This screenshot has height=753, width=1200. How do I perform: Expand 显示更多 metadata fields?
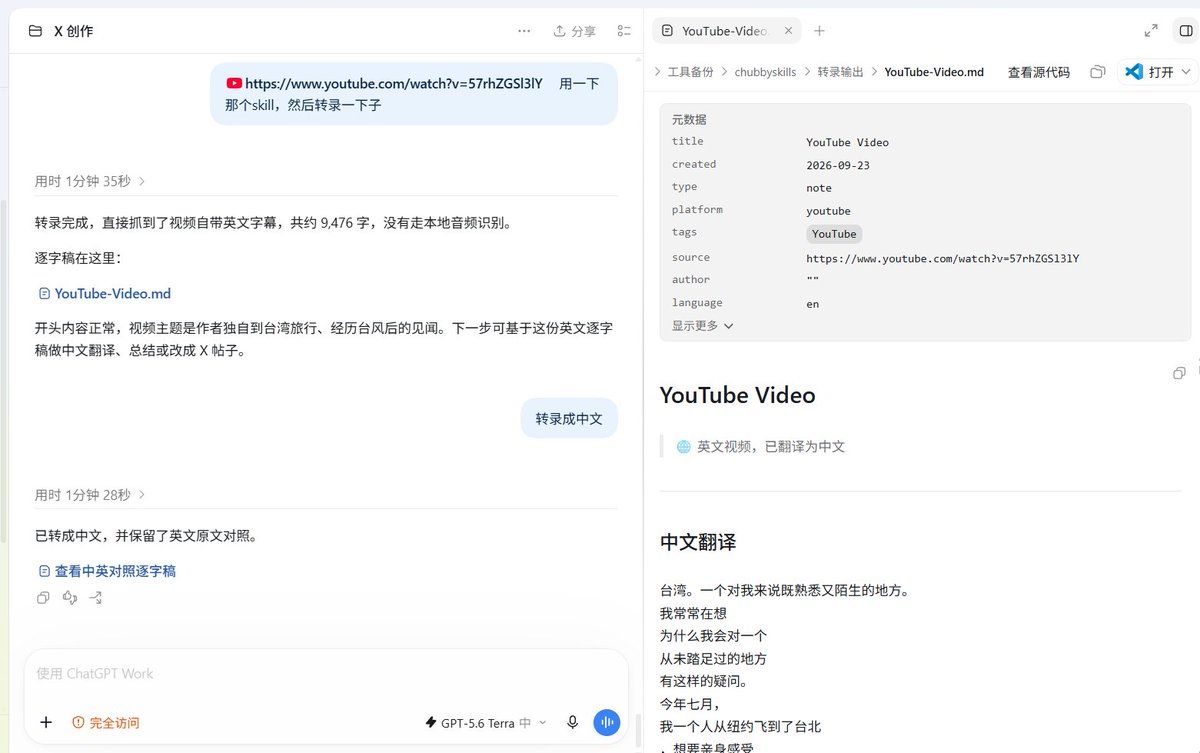[703, 326]
